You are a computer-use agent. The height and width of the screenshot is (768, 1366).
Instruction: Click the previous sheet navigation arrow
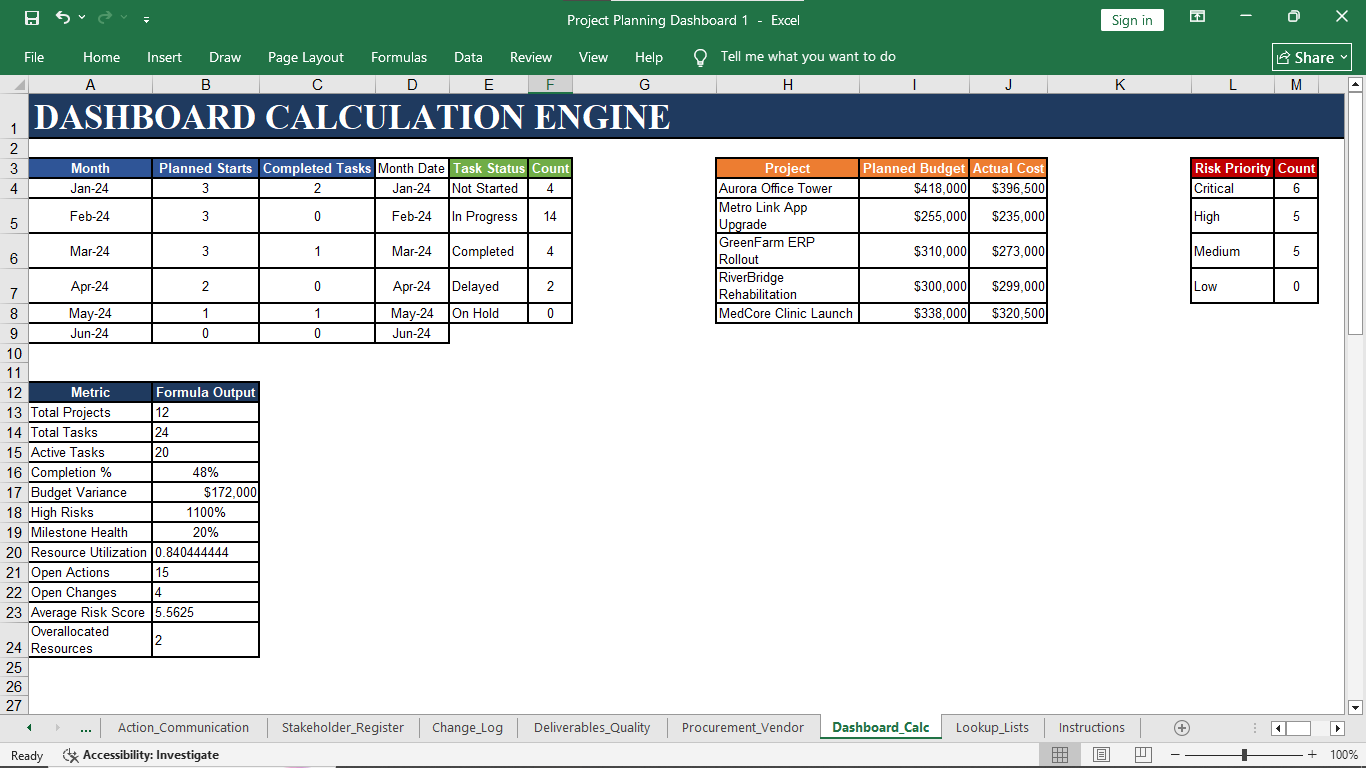(x=29, y=727)
